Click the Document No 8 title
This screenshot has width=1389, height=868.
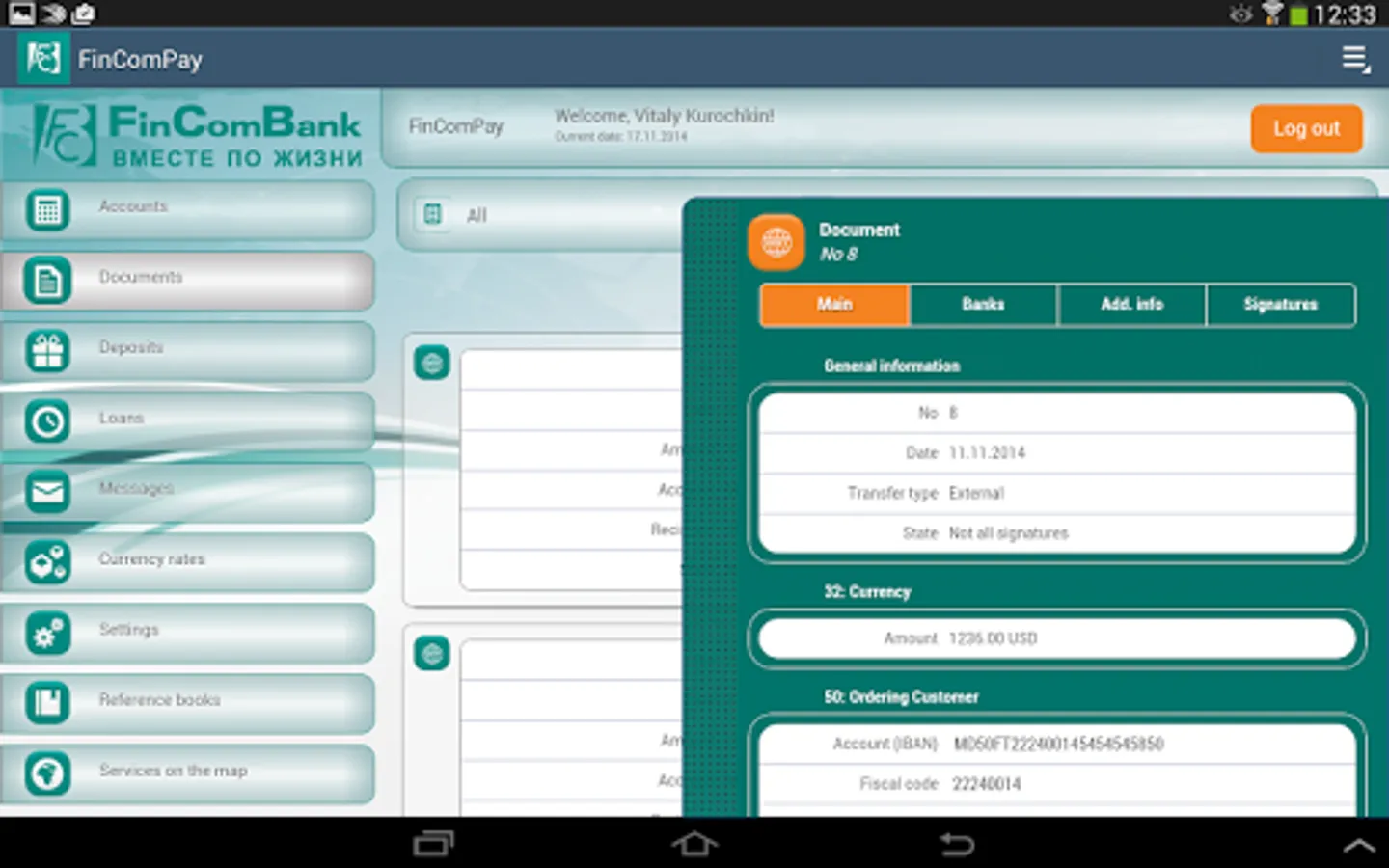pos(858,242)
